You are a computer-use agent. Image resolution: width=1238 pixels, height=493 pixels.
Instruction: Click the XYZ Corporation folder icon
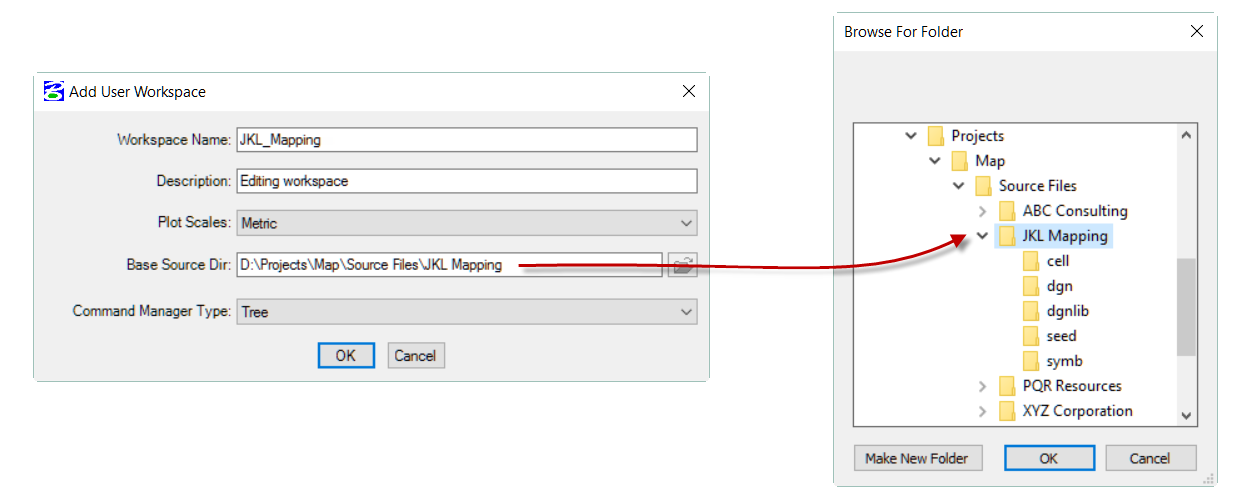[1007, 411]
